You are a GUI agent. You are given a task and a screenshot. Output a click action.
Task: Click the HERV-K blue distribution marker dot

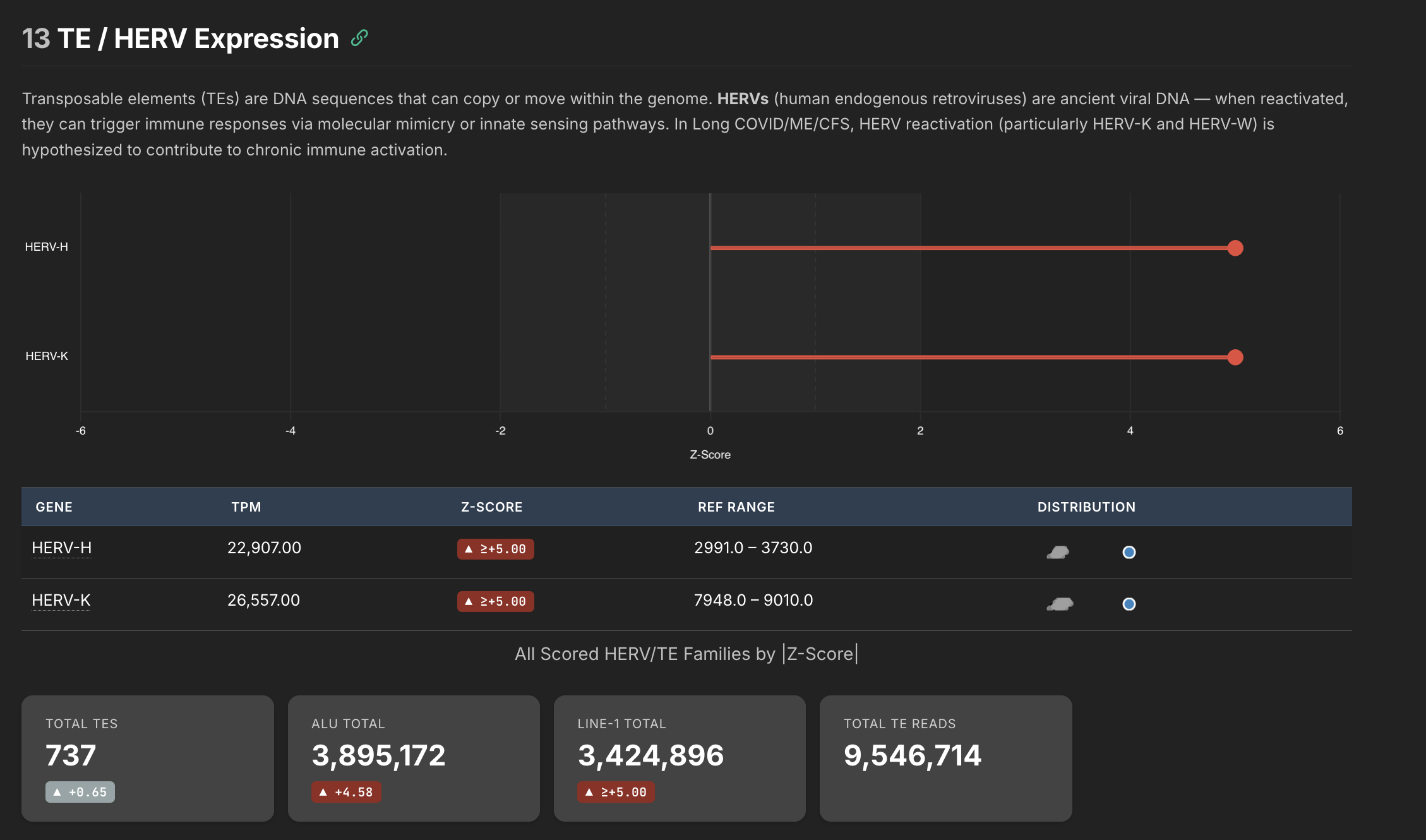pyautogui.click(x=1129, y=604)
